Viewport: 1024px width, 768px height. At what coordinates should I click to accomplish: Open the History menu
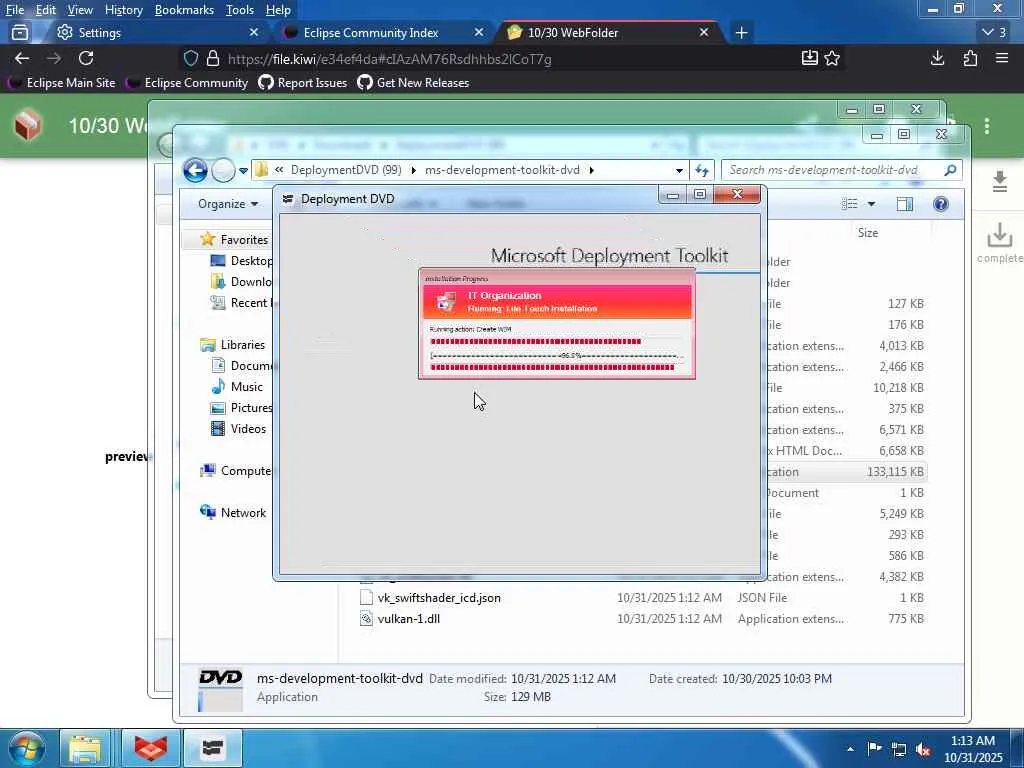pos(123,10)
